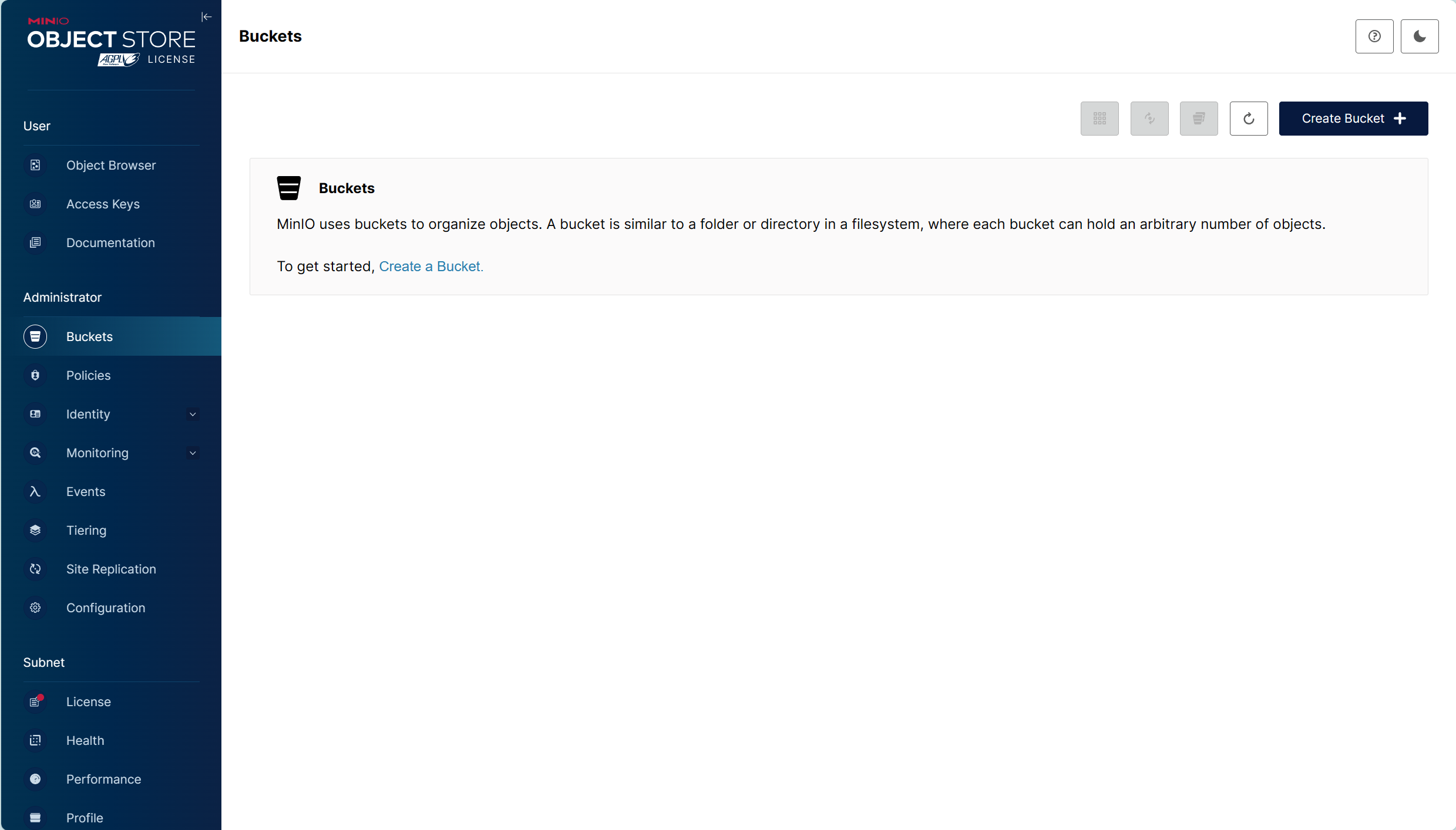Click the grid select-multiple buckets icon
The image size is (1456, 830).
[x=1099, y=119]
